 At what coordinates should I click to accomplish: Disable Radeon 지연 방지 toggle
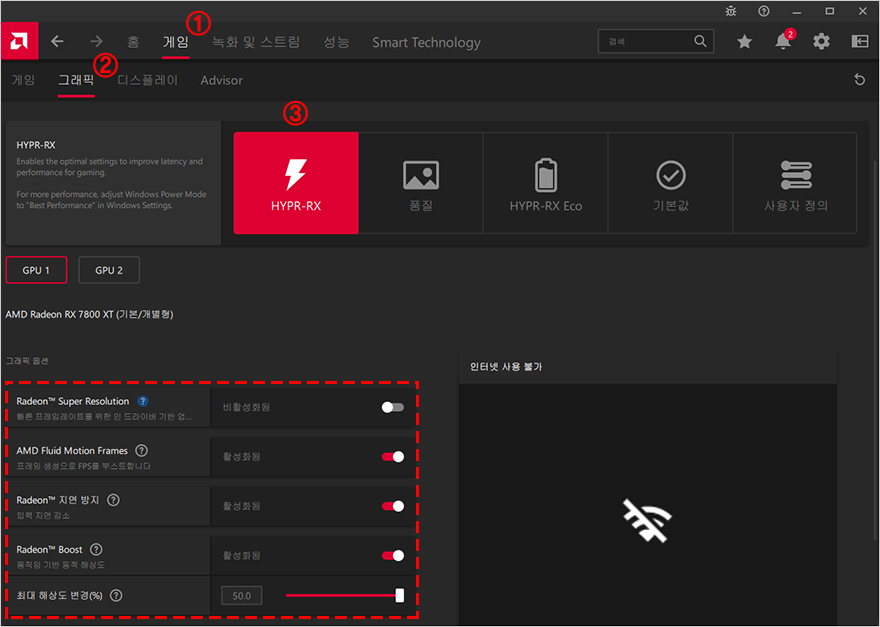coord(392,506)
